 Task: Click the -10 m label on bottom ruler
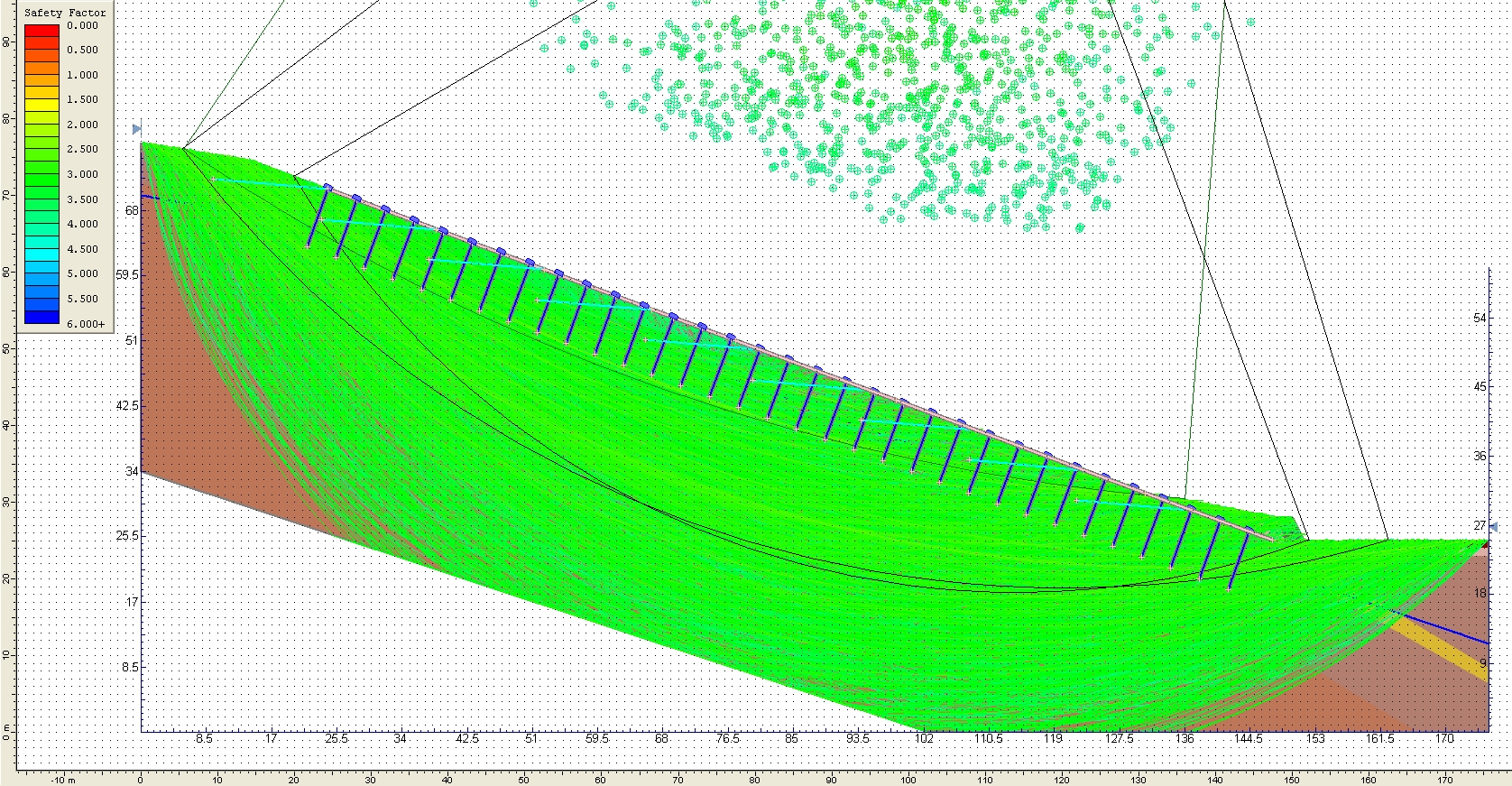pos(62,780)
